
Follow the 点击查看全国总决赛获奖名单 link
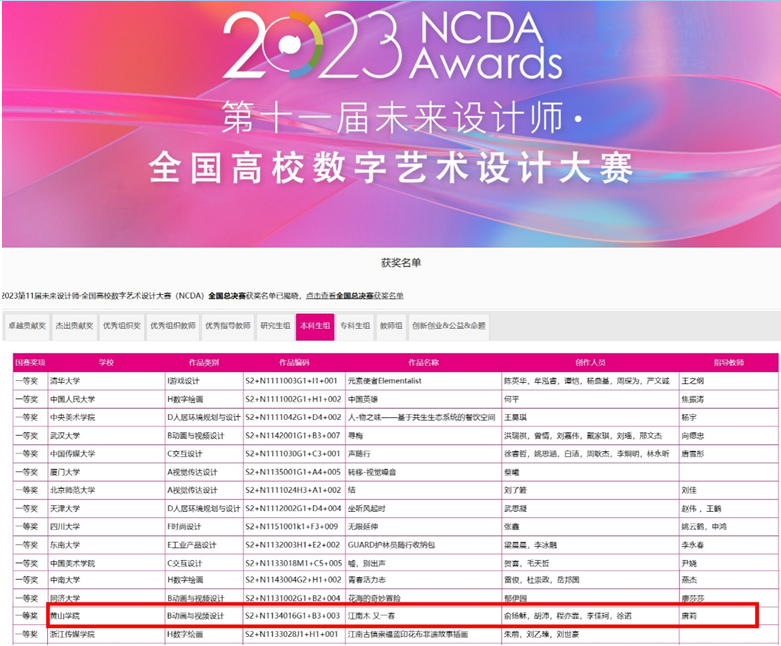355,296
